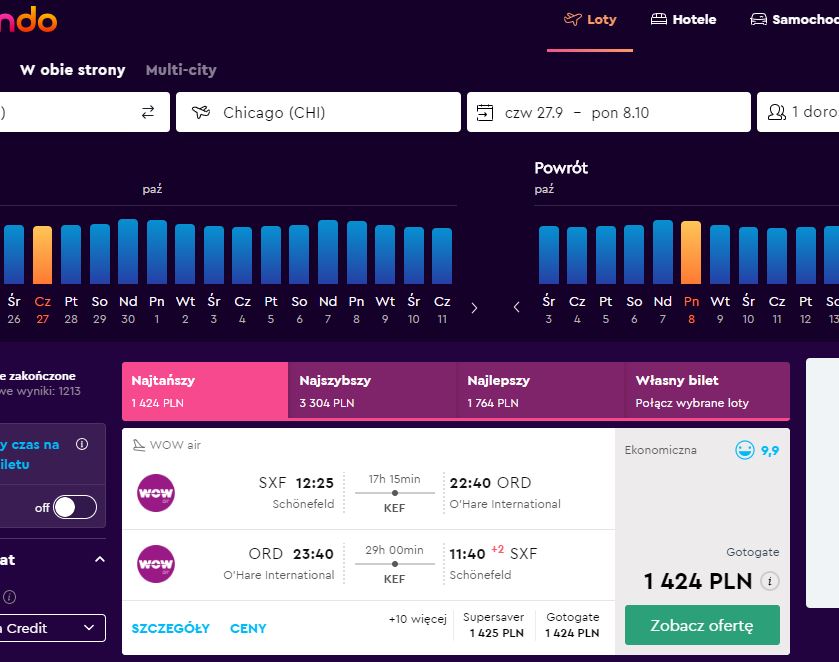Open SZCZEGÓŁY flight details link
Image resolution: width=839 pixels, height=662 pixels.
pos(171,628)
